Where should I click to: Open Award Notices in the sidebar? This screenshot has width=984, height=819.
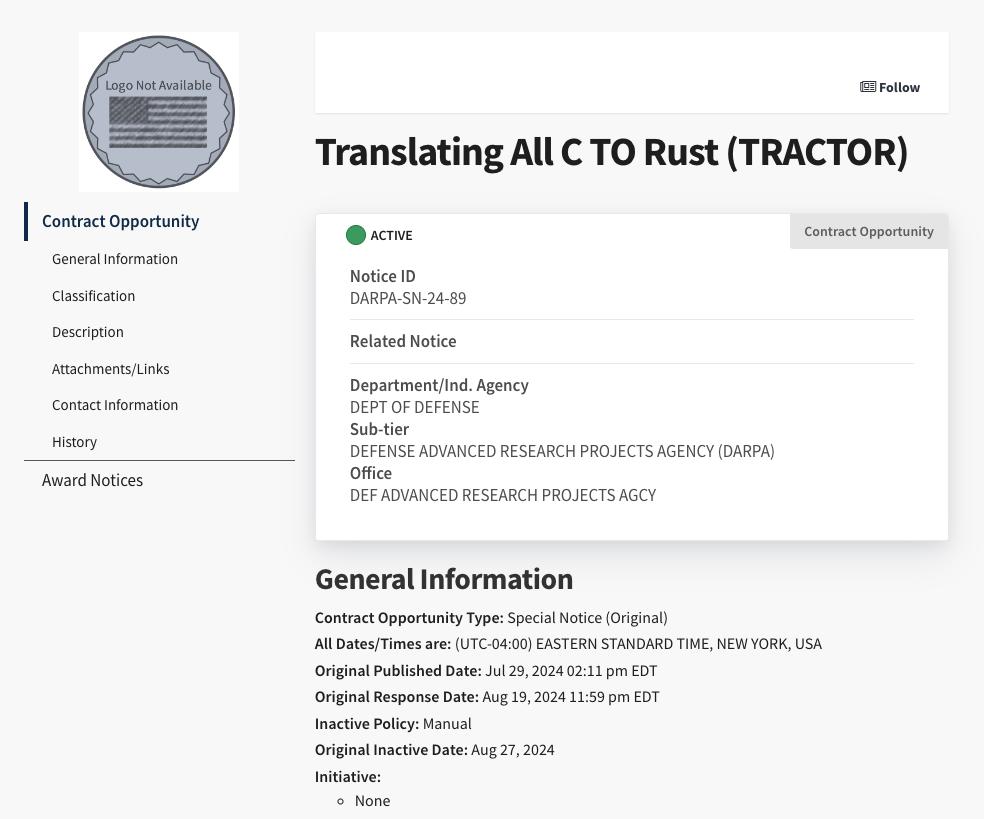click(x=92, y=480)
